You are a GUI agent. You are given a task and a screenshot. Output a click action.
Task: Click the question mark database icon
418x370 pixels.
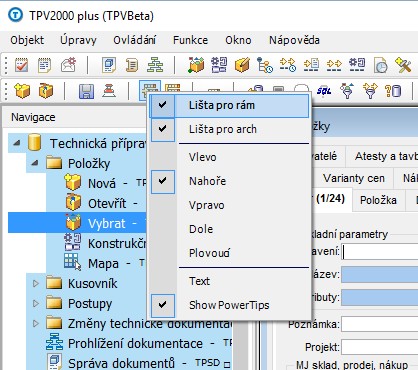tap(393, 91)
